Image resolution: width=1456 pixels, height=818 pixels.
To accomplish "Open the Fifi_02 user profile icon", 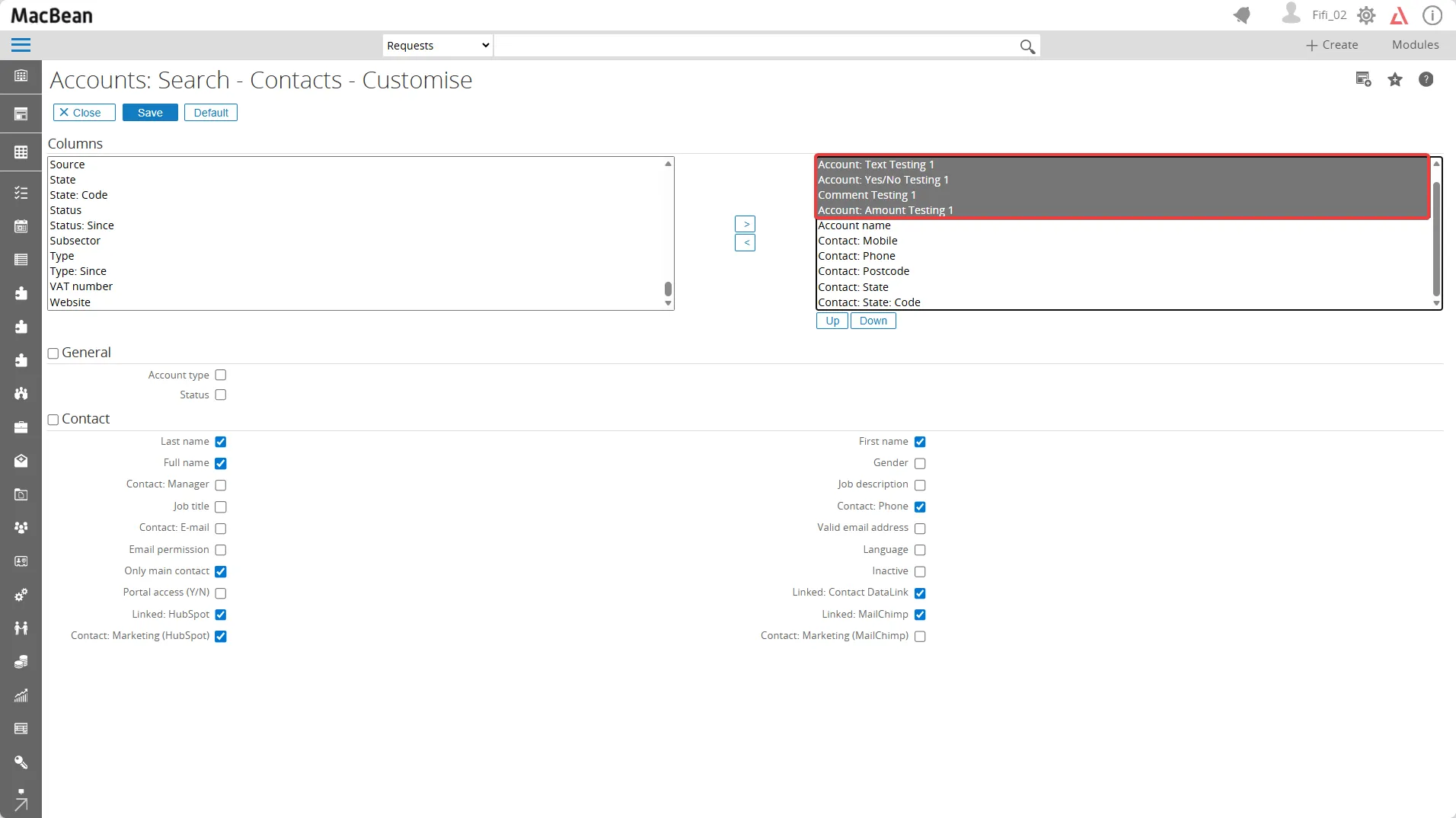I will pyautogui.click(x=1291, y=14).
